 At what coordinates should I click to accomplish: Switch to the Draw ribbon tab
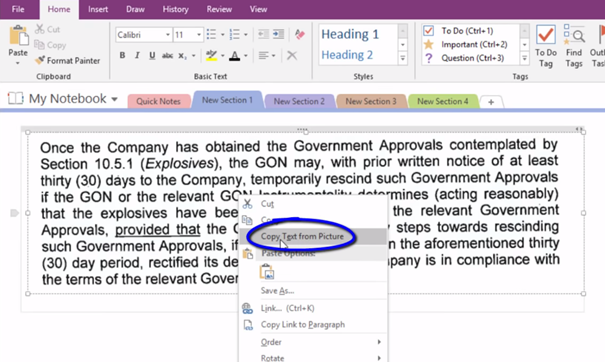[135, 9]
